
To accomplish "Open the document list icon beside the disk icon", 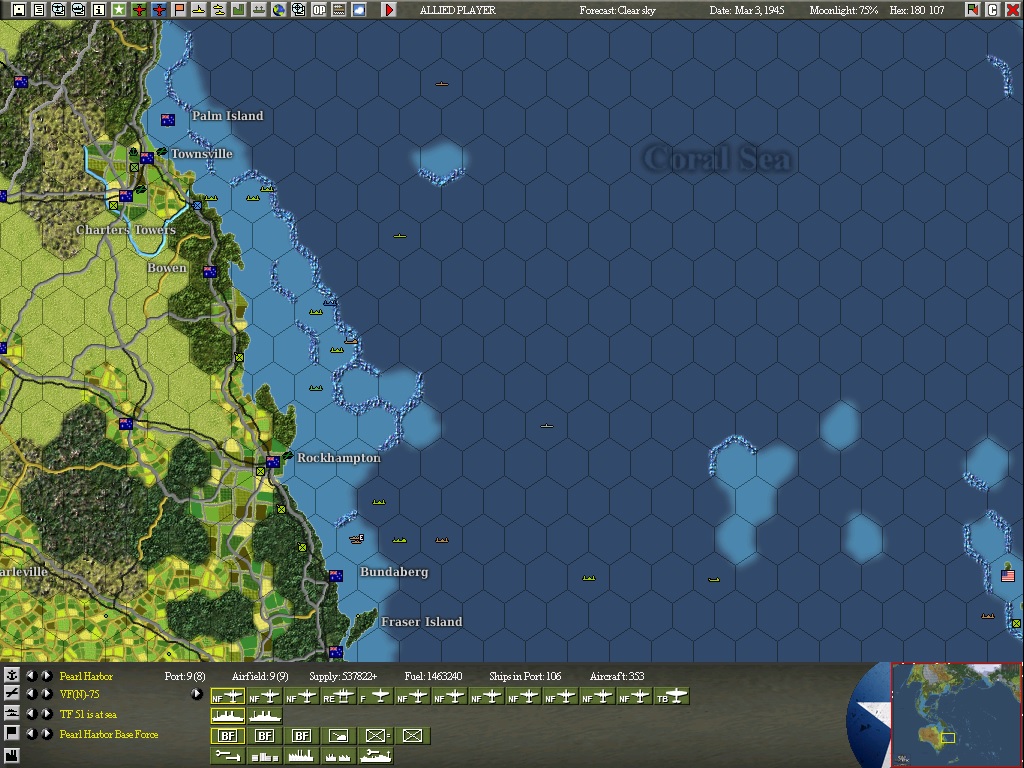I will pos(39,10).
